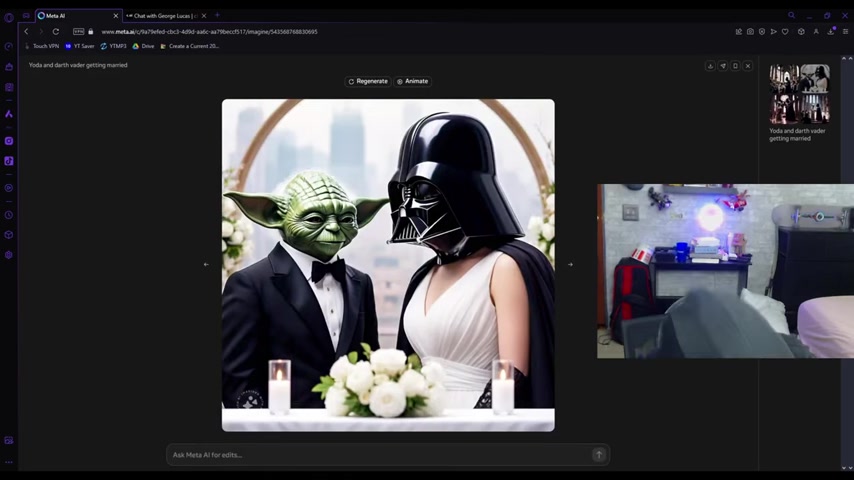Open the Extensions cube in sidebar
This screenshot has width=854, height=480.
[x=9, y=235]
